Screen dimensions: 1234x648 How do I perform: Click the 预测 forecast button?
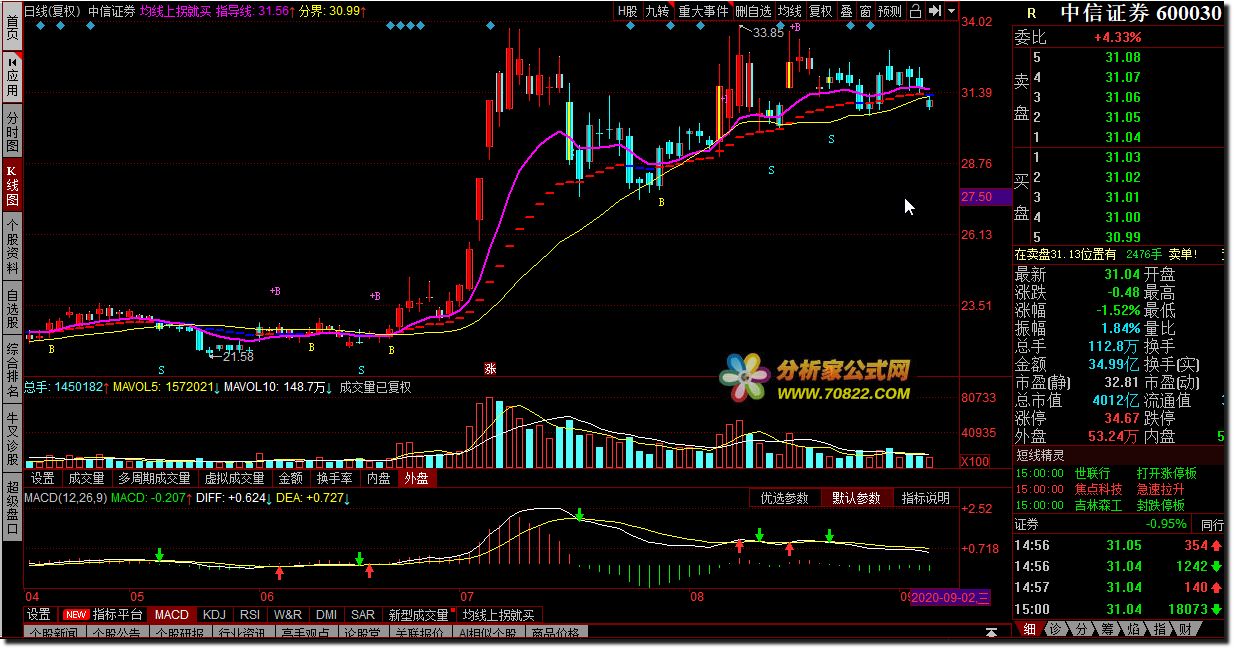890,11
